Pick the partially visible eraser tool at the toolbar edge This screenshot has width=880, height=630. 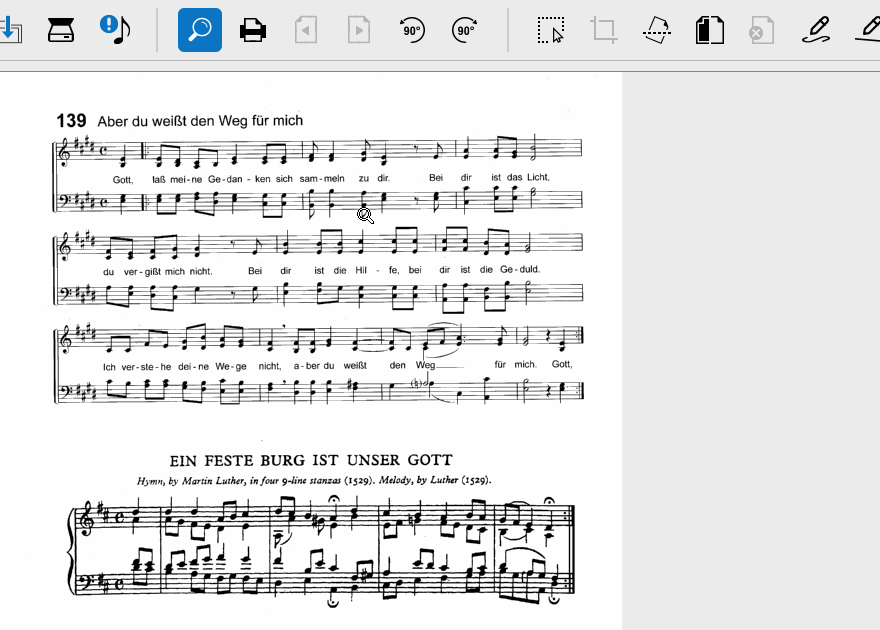click(869, 30)
